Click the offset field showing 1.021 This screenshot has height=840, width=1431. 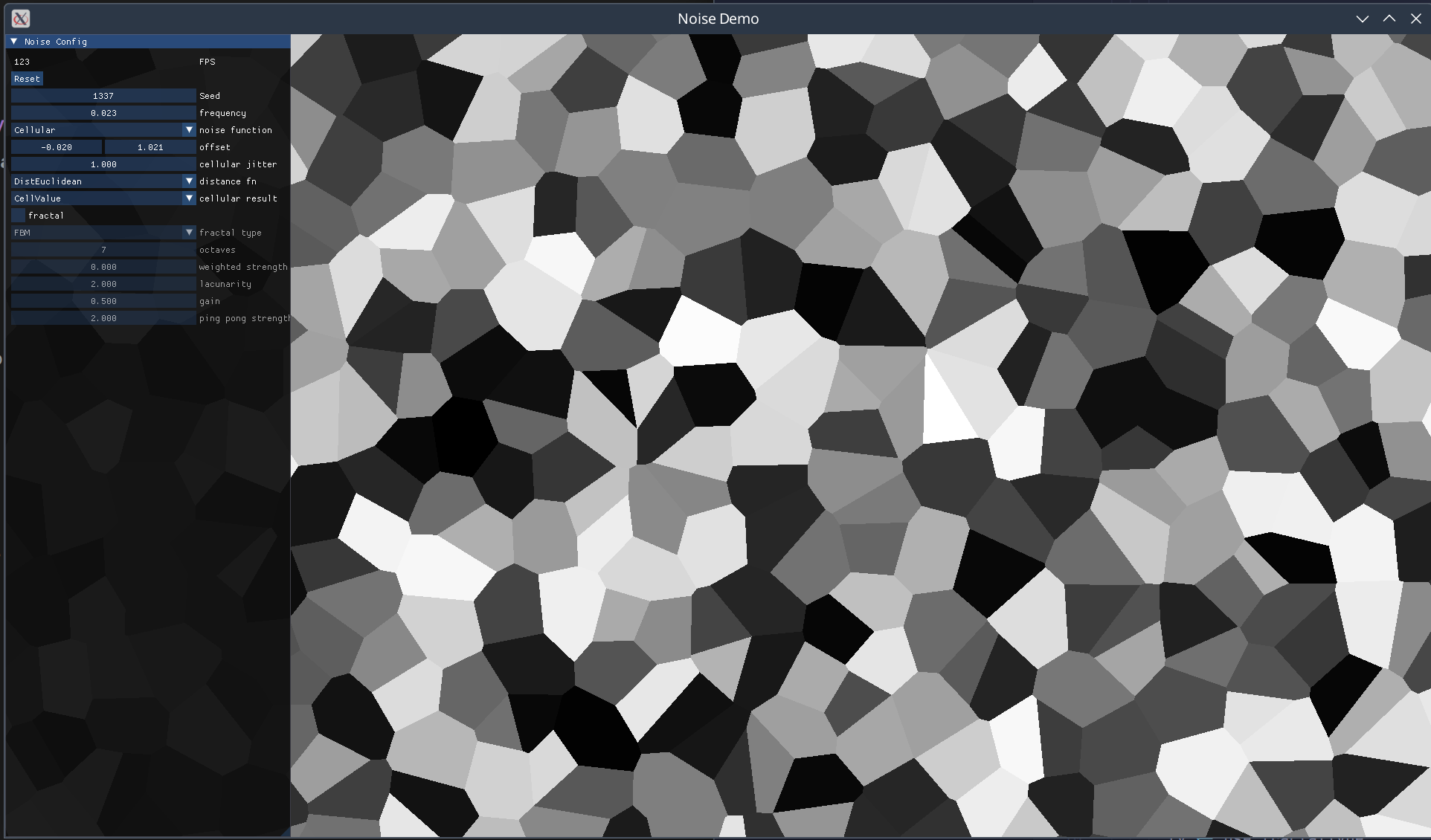tap(150, 147)
